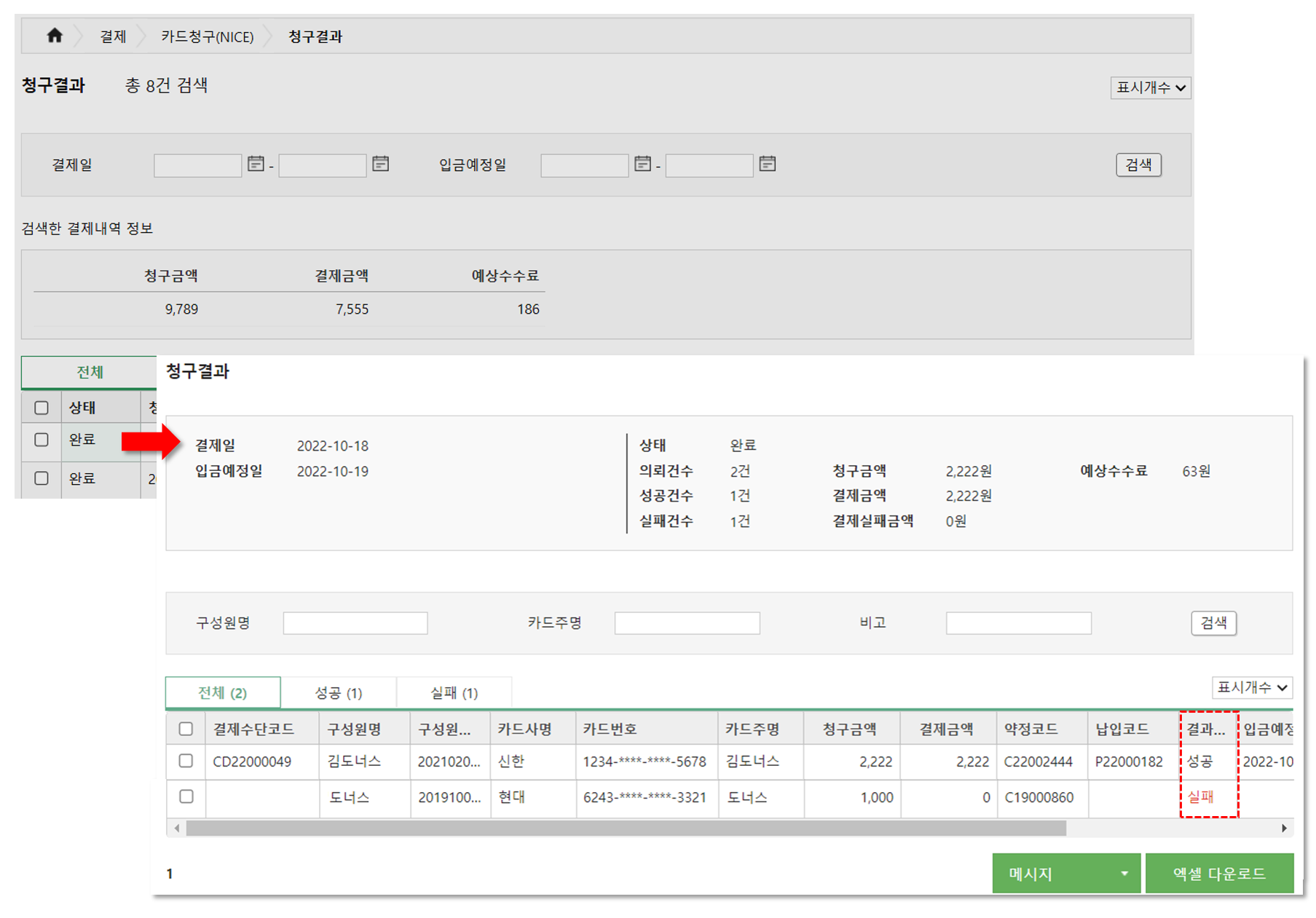The width and height of the screenshot is (1316, 918).
Task: Sort by 청구금액 column header in table
Action: click(852, 729)
